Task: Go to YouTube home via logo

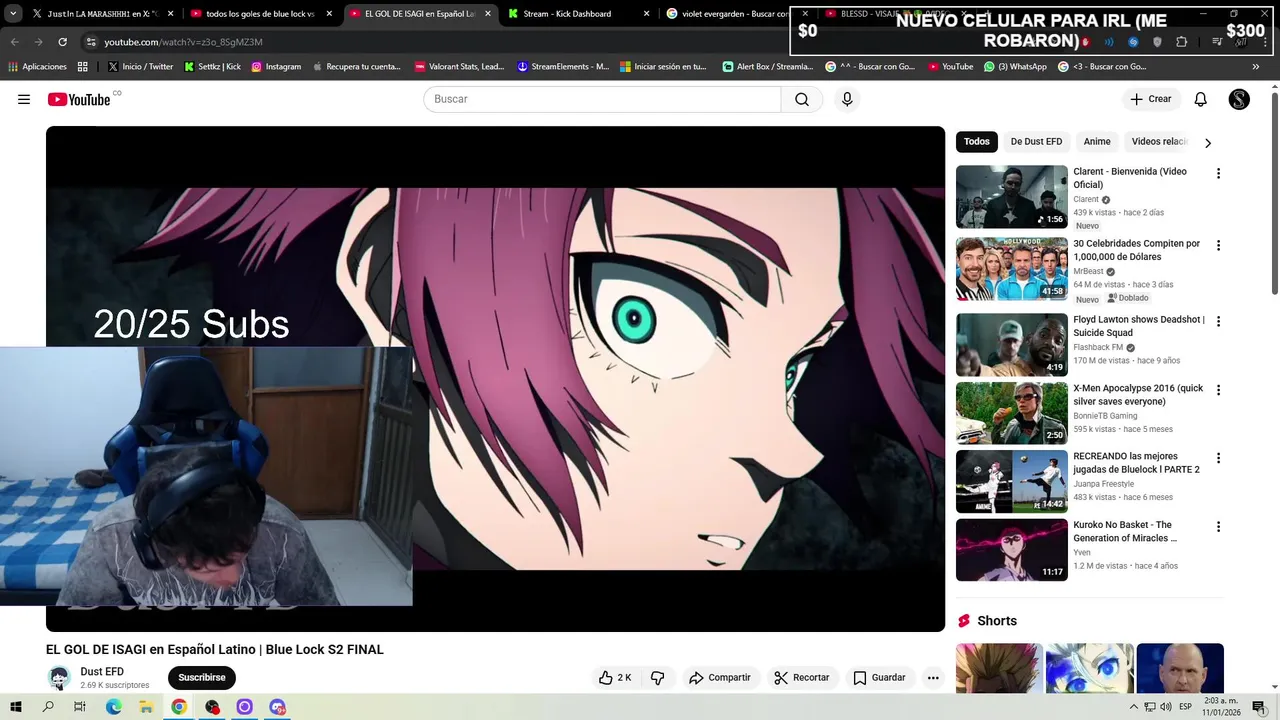Action: point(79,99)
